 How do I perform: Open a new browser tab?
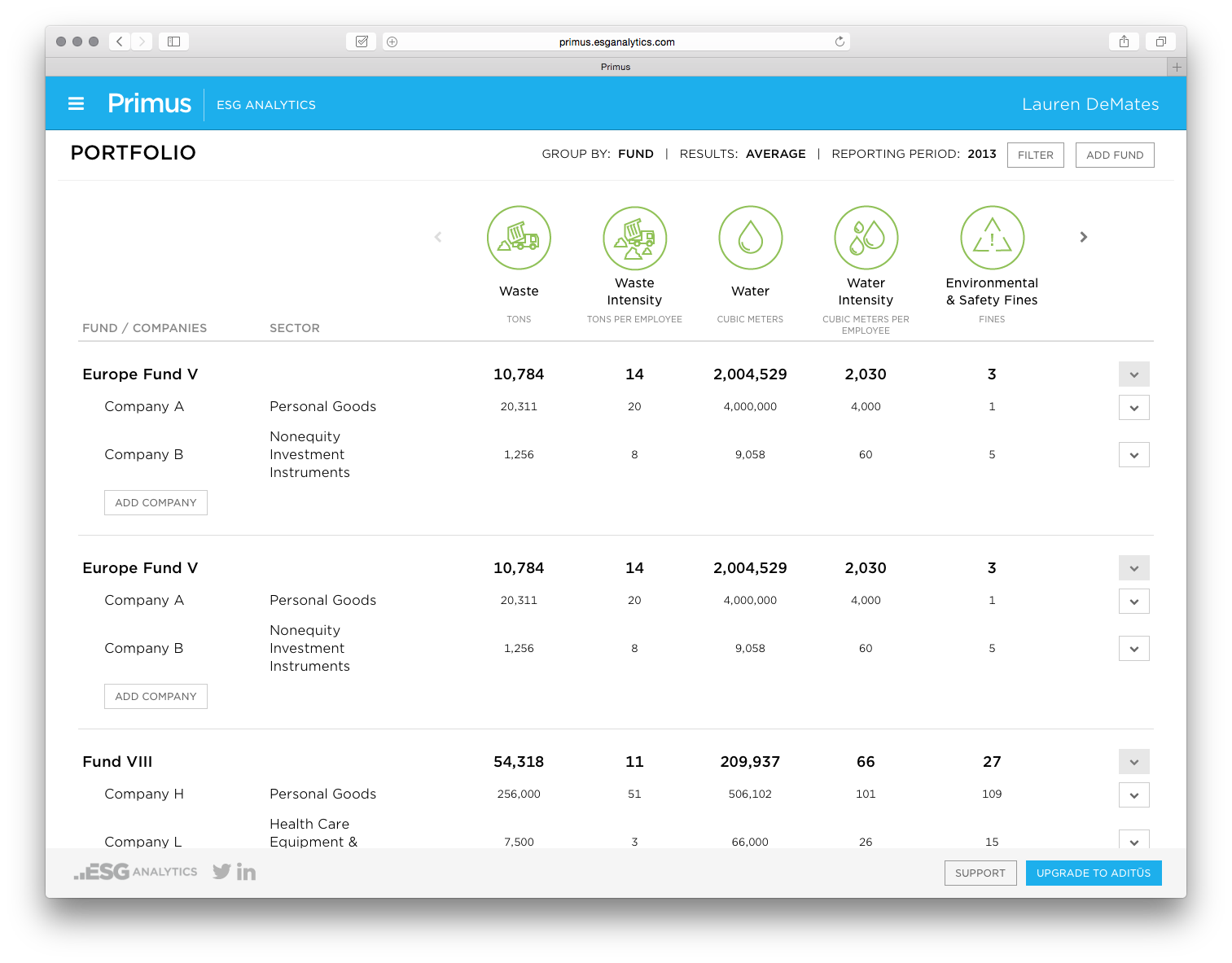(1177, 67)
